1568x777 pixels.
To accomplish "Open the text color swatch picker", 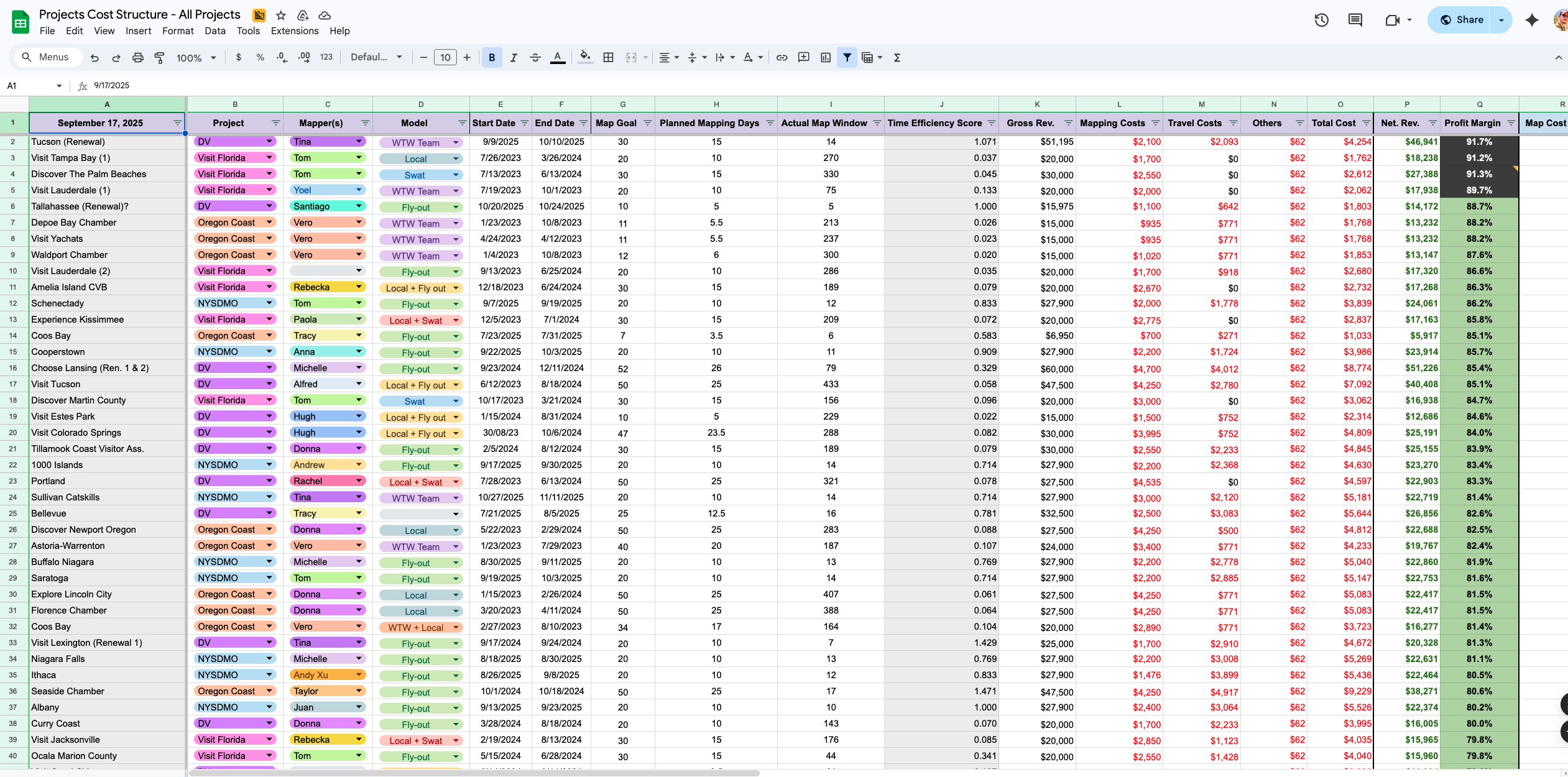I will 558,57.
